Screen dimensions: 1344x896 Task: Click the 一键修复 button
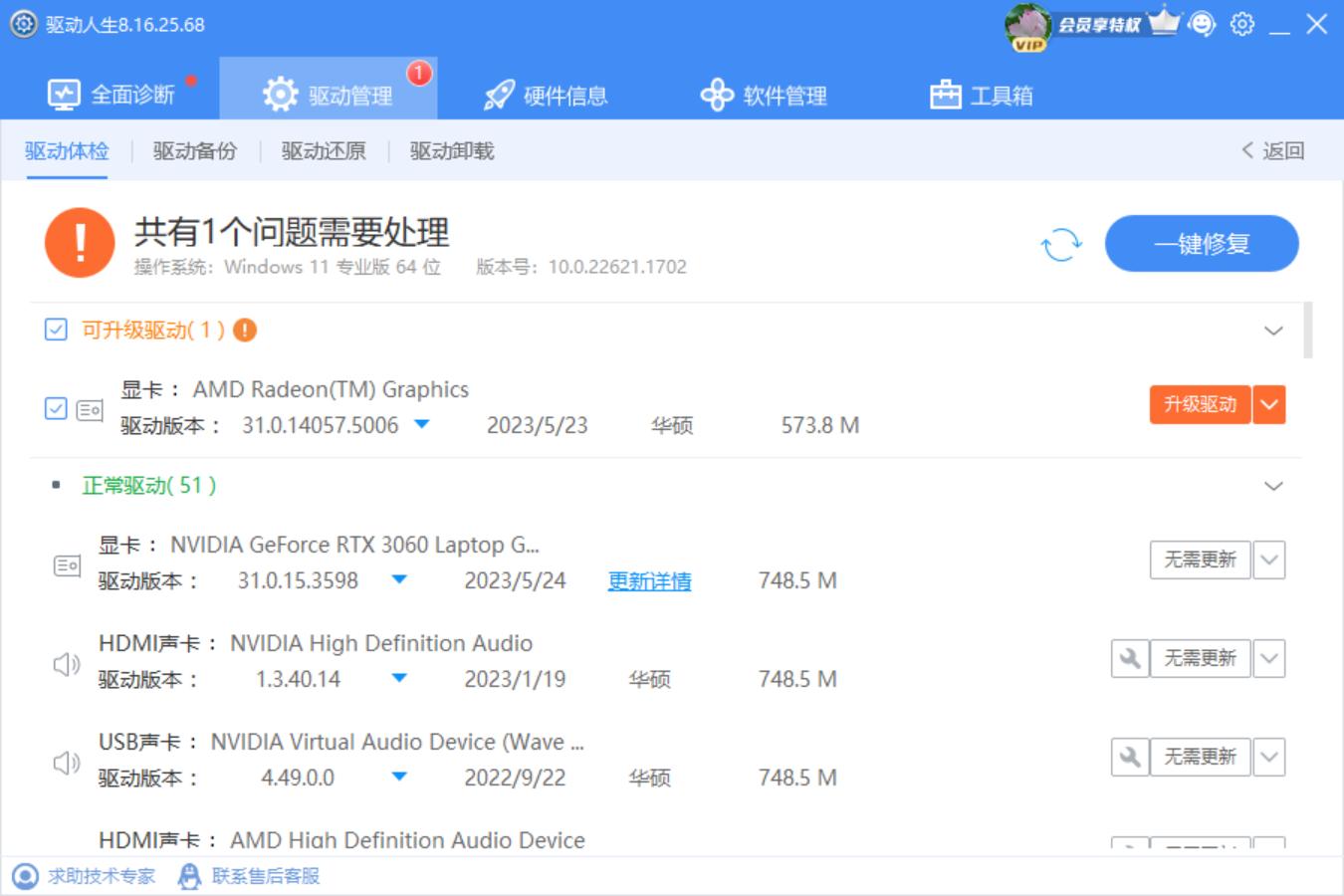pyautogui.click(x=1201, y=243)
